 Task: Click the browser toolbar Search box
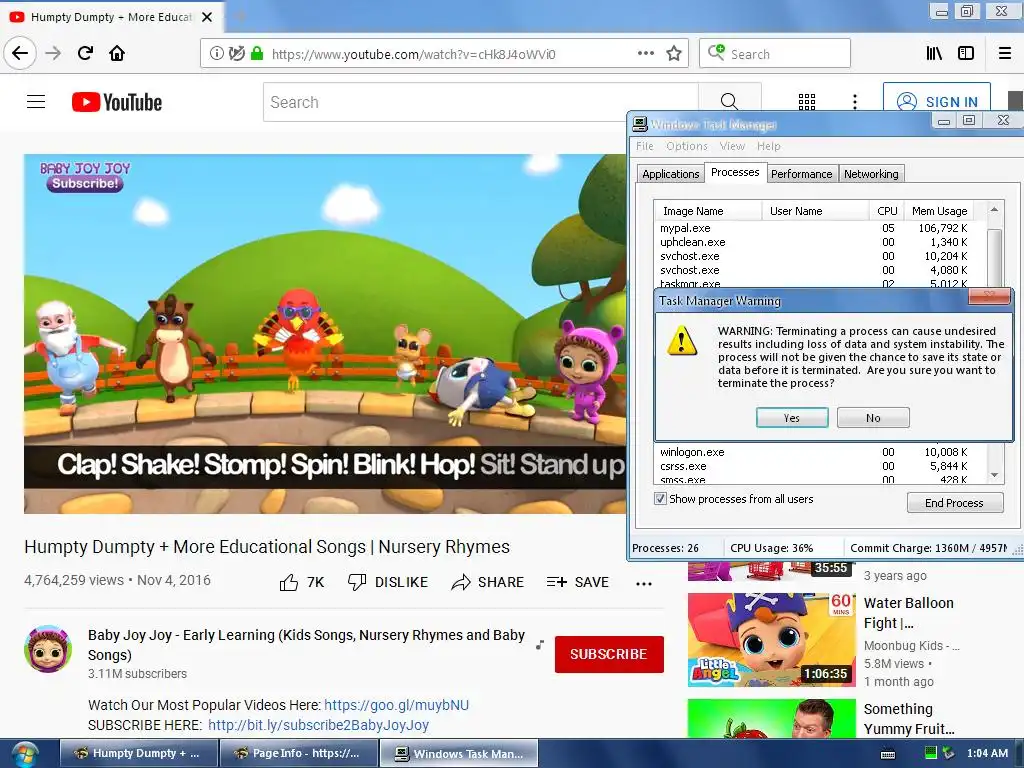pyautogui.click(x=775, y=54)
